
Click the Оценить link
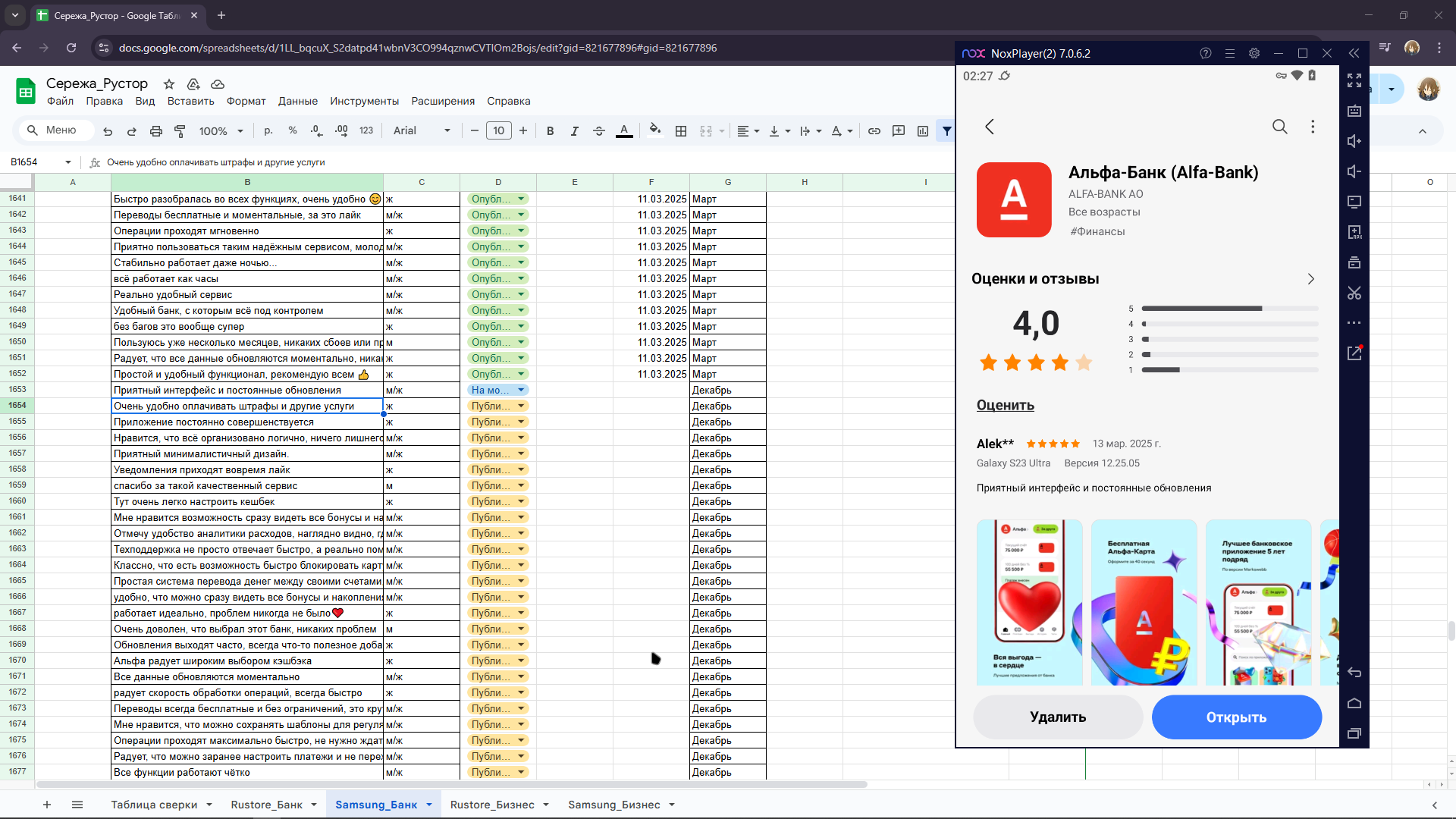(x=1006, y=405)
